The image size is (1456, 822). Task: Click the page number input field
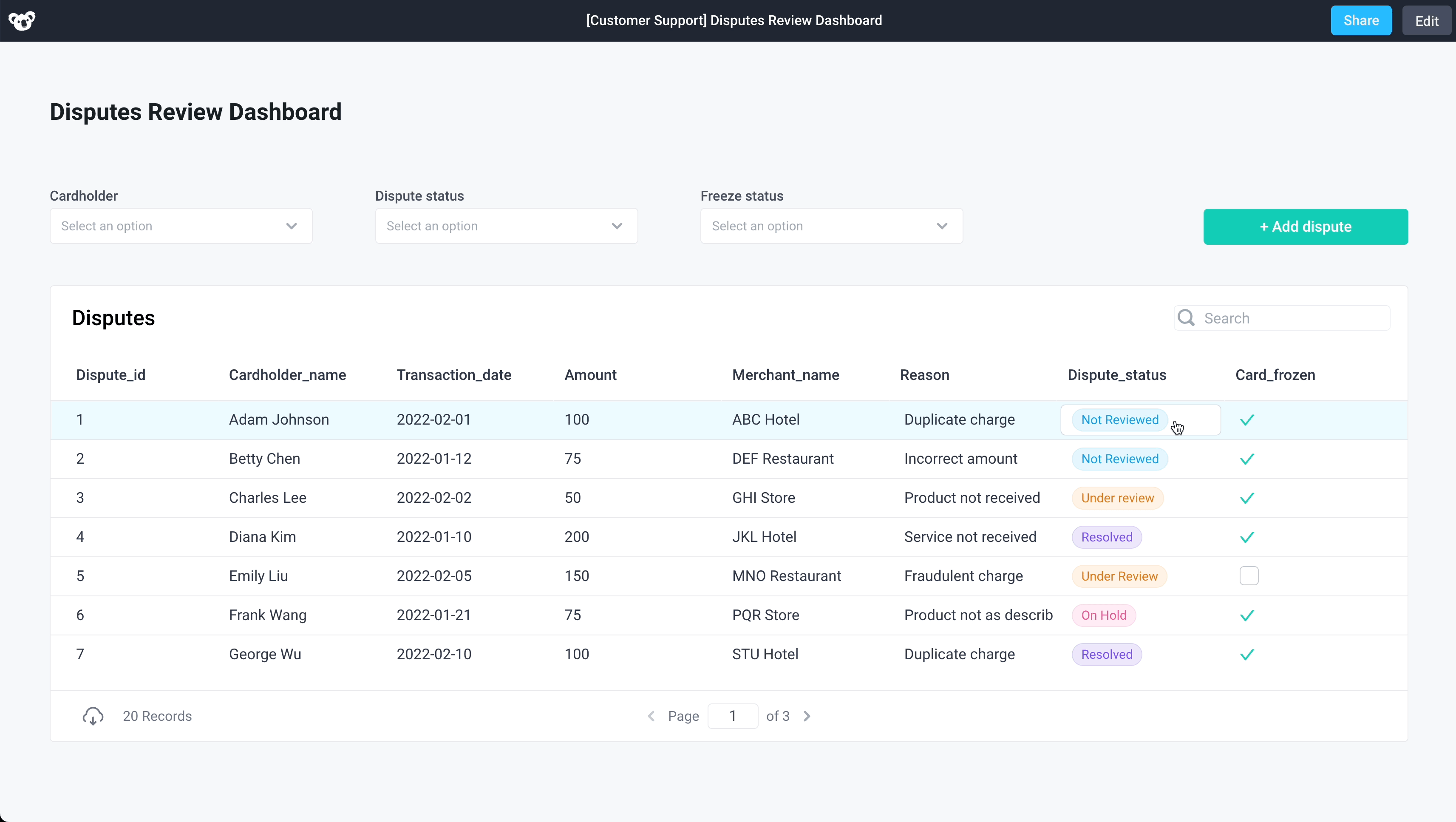[733, 716]
